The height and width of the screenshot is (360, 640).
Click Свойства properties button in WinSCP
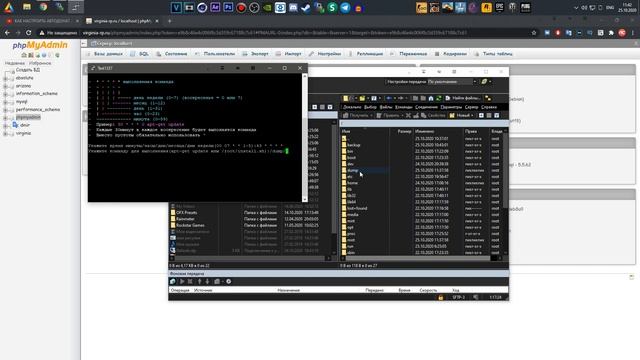click(x=433, y=116)
